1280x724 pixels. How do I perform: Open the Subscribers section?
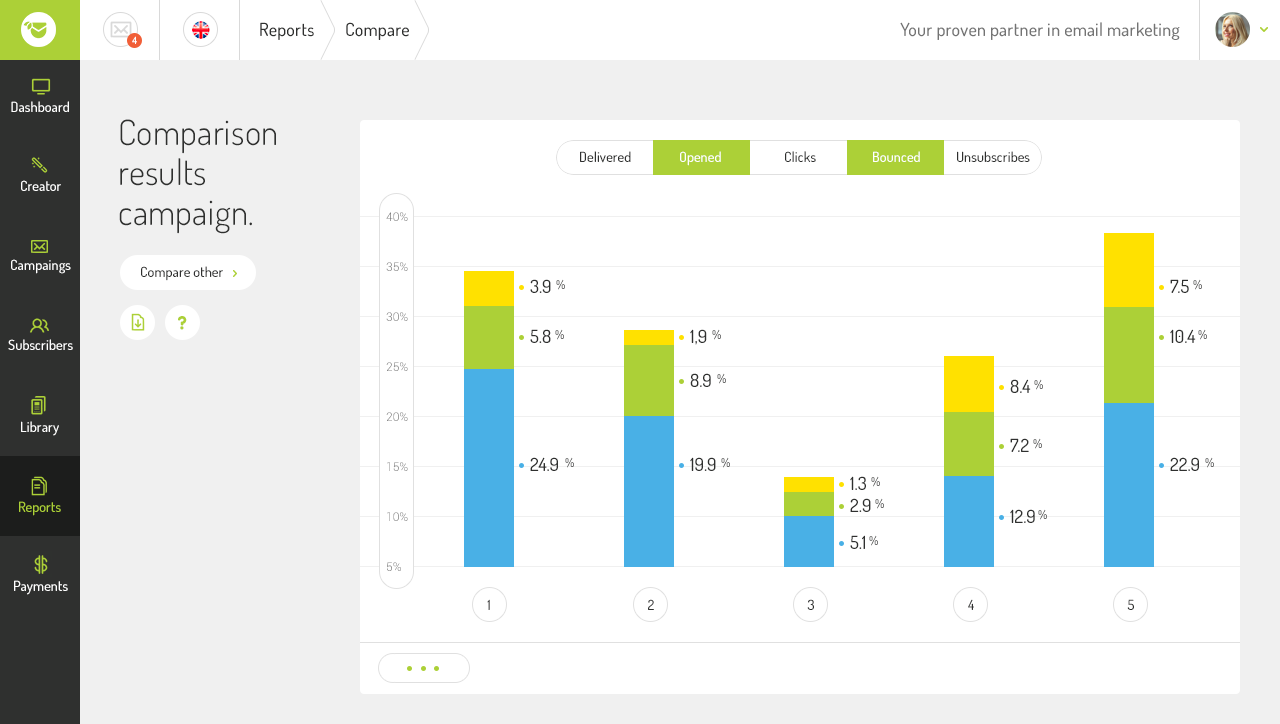point(40,335)
